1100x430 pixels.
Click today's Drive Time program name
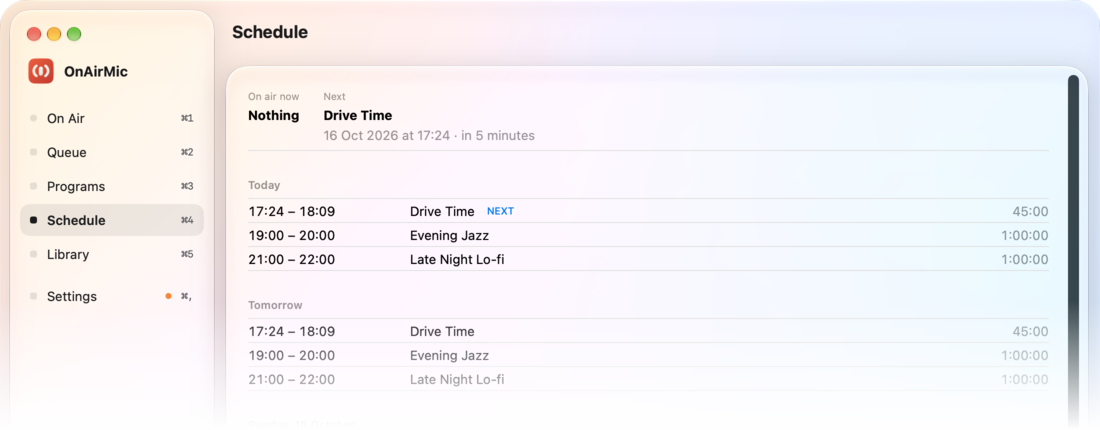click(442, 211)
